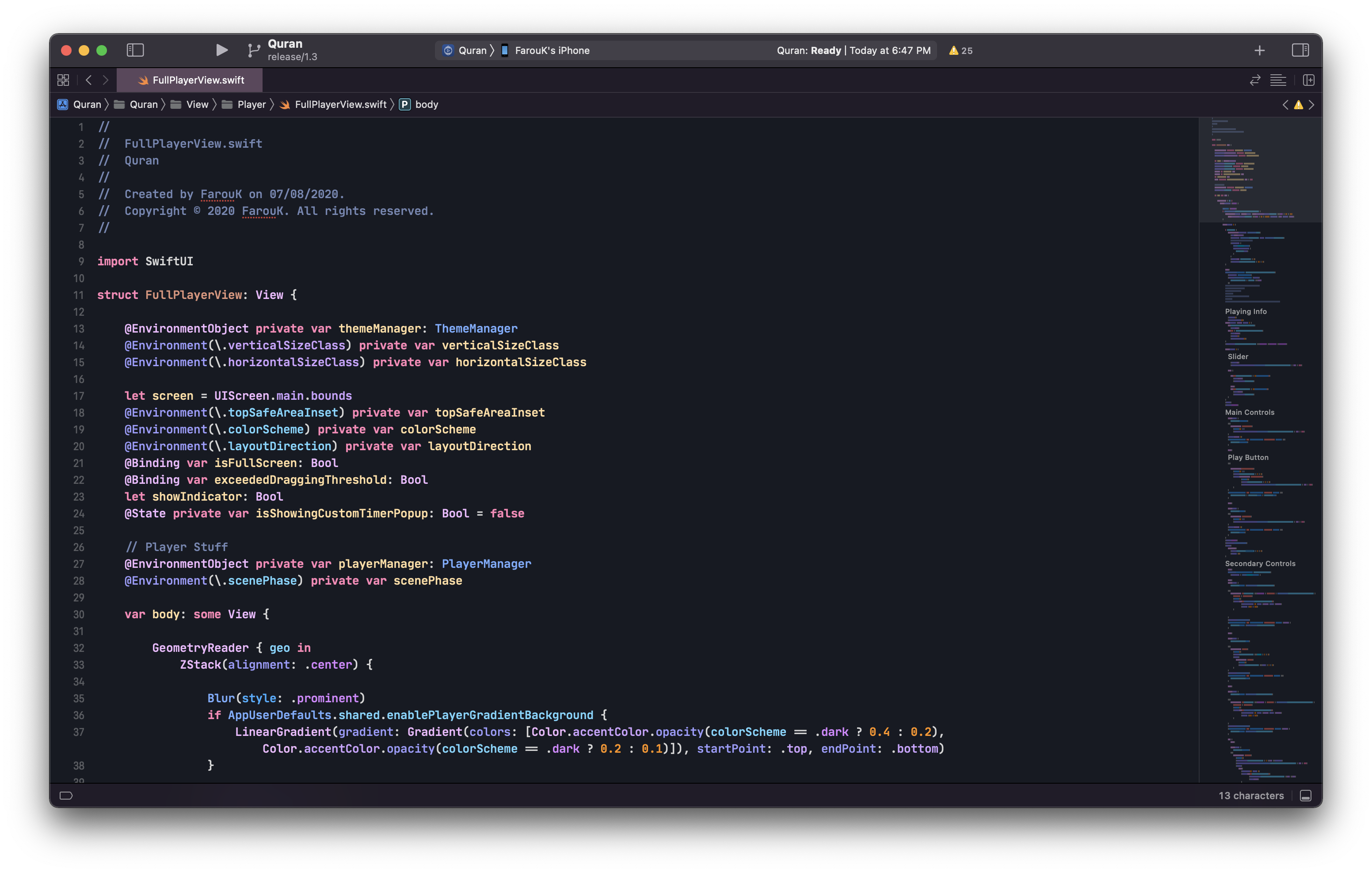The height and width of the screenshot is (873, 1372).
Task: Open the Library with plus button
Action: 1260,50
